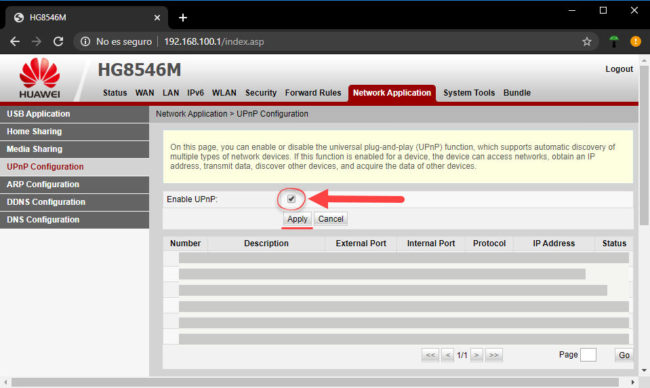
Task: Click the orange alert profile icon
Action: pos(635,41)
